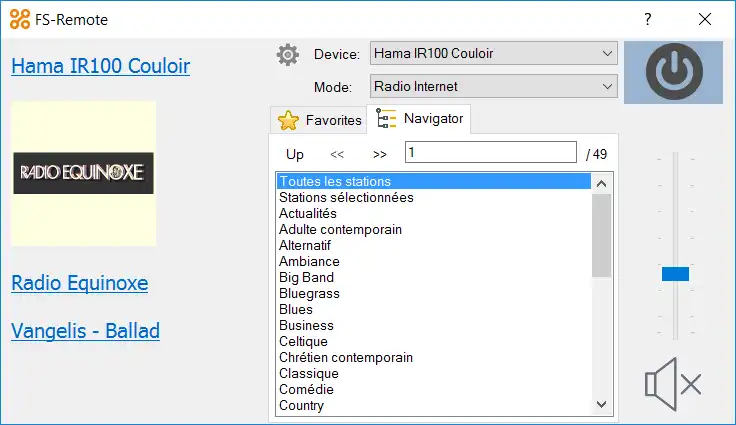Toggle the radio power button

tap(674, 72)
